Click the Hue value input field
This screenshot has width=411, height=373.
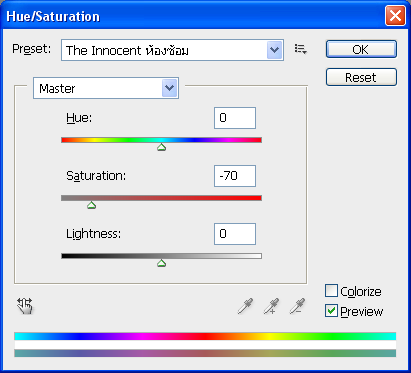click(x=235, y=118)
